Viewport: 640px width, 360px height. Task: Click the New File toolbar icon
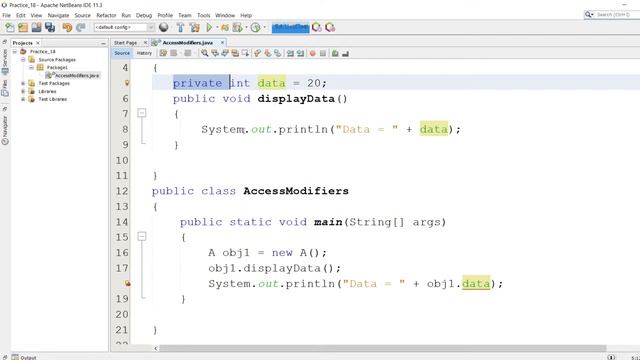tap(9, 27)
